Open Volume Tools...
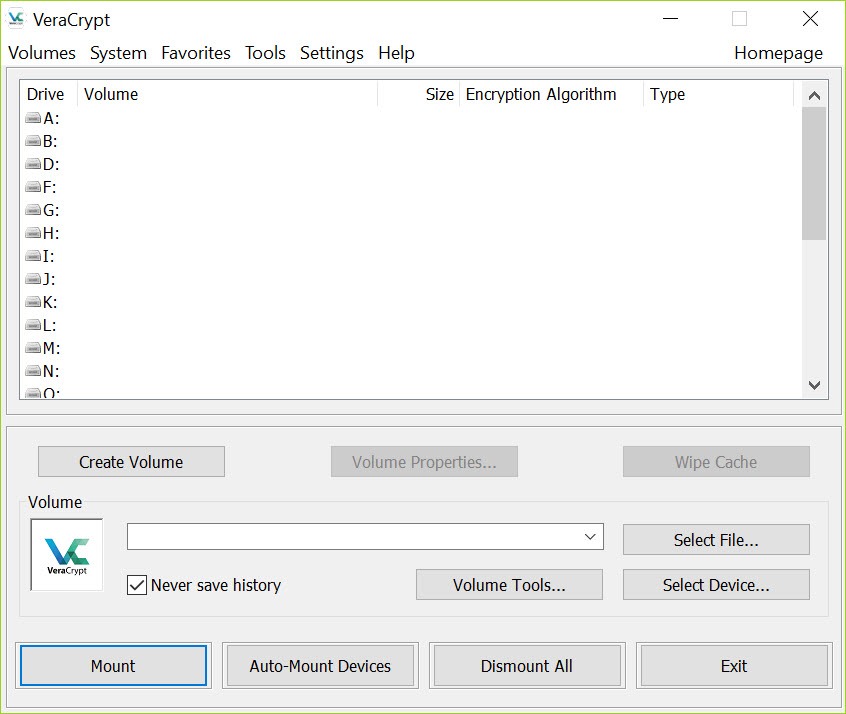Viewport: 846px width, 714px height. click(509, 585)
